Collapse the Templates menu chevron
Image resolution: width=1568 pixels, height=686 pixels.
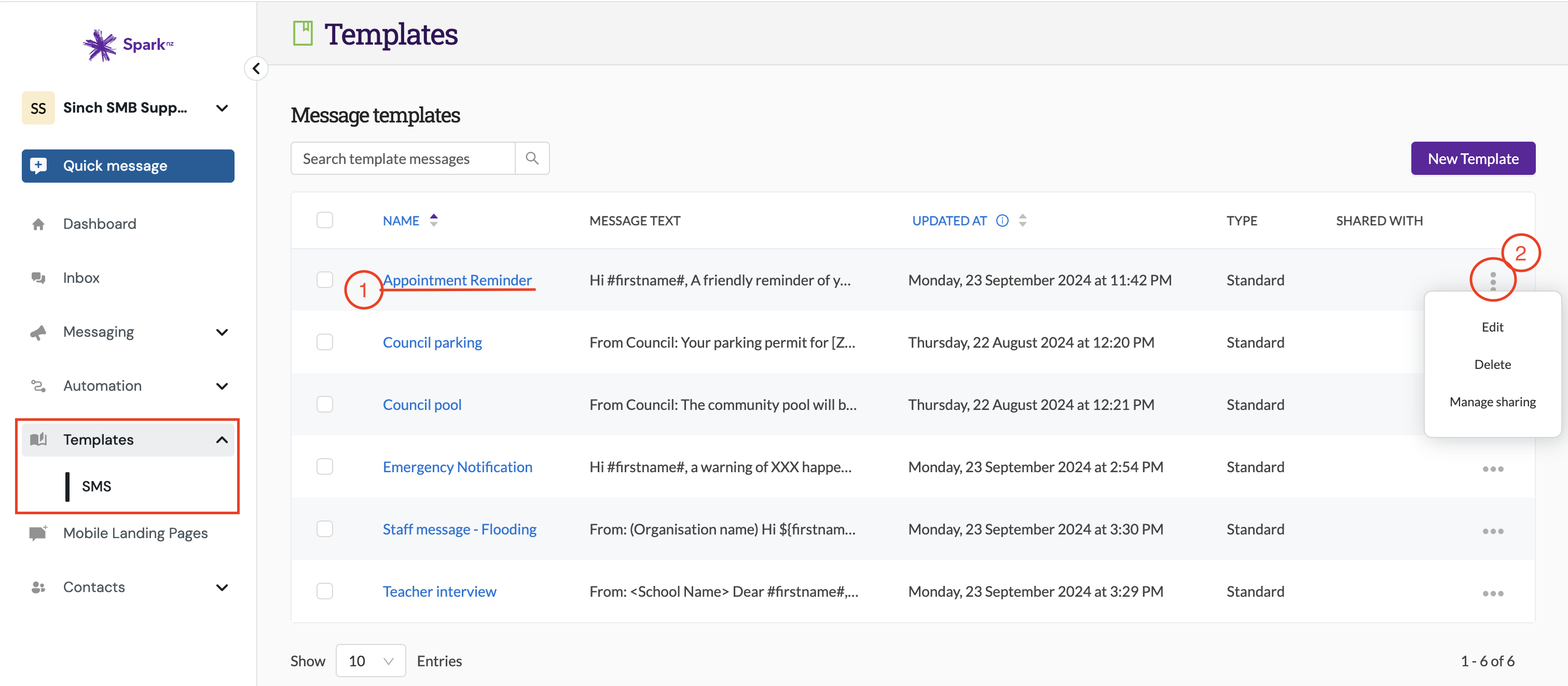222,440
